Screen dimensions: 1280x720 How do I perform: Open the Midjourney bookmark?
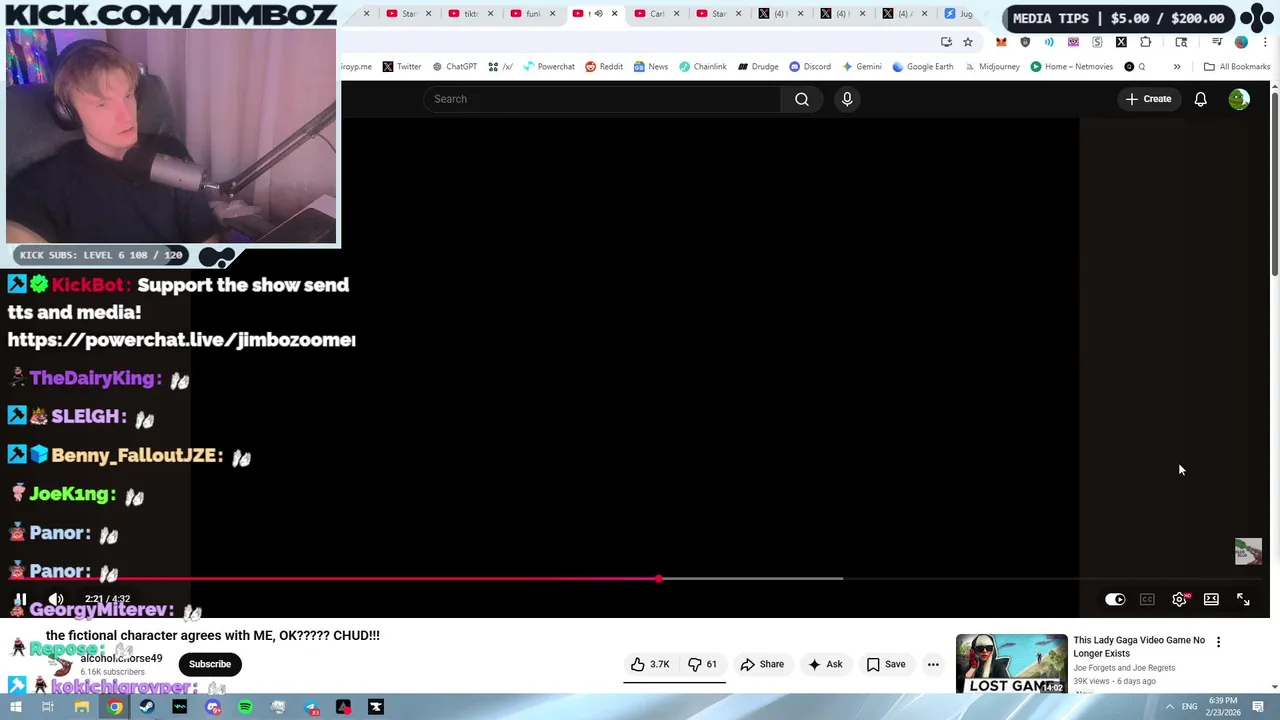[992, 67]
